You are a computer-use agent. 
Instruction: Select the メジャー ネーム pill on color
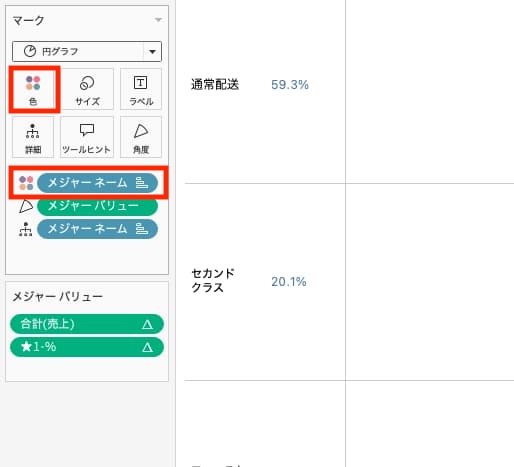coord(97,183)
